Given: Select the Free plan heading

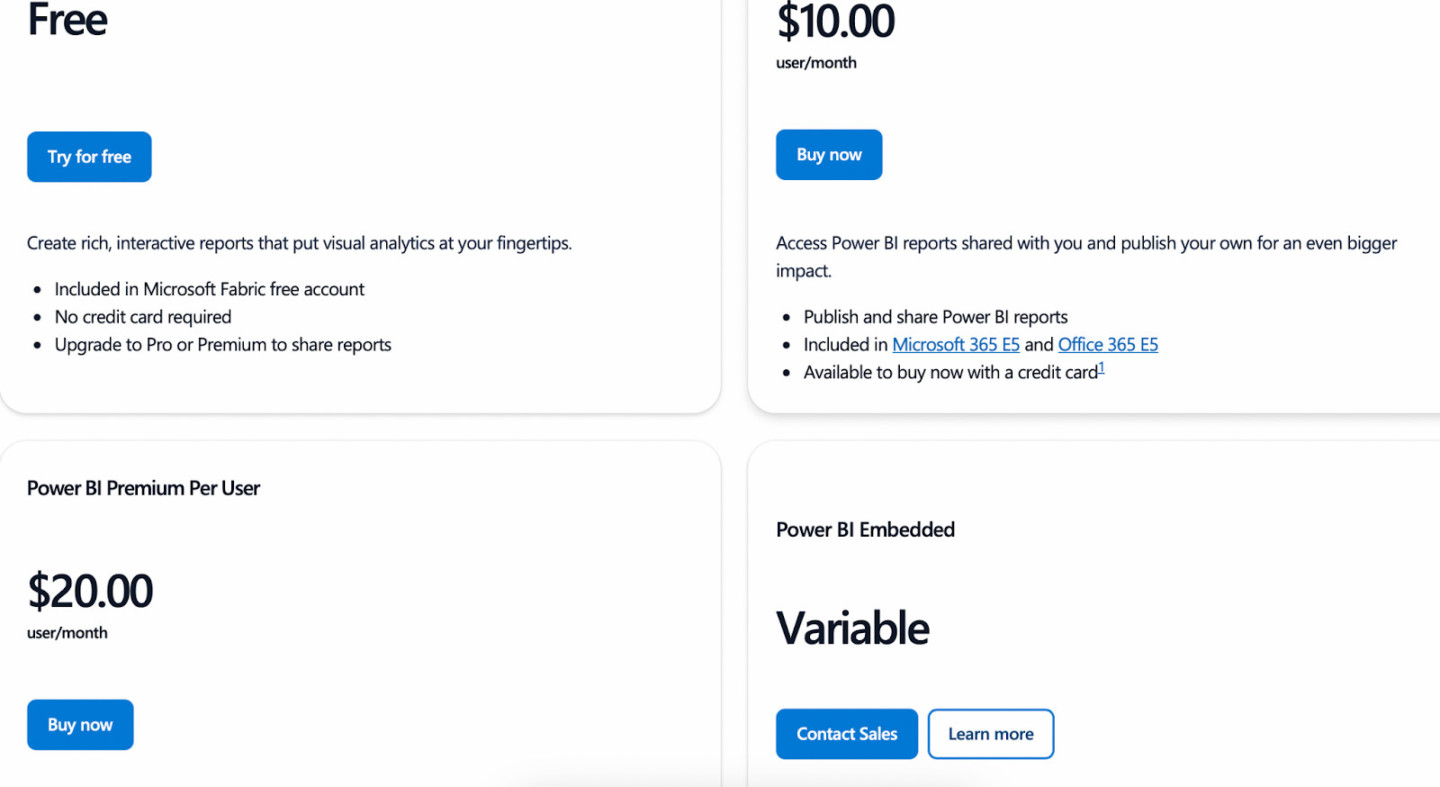Looking at the screenshot, I should tap(67, 20).
